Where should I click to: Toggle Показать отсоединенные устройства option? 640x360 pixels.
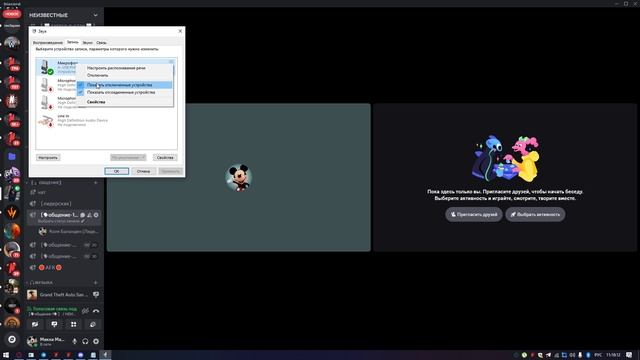[124, 93]
